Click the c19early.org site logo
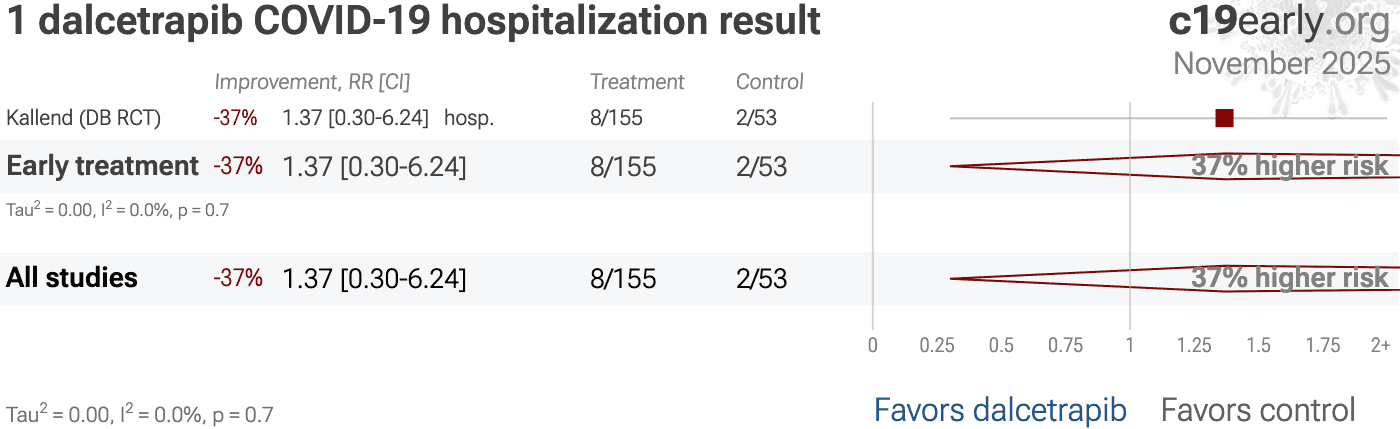Viewport: 1400px width, 429px height. (1279, 22)
